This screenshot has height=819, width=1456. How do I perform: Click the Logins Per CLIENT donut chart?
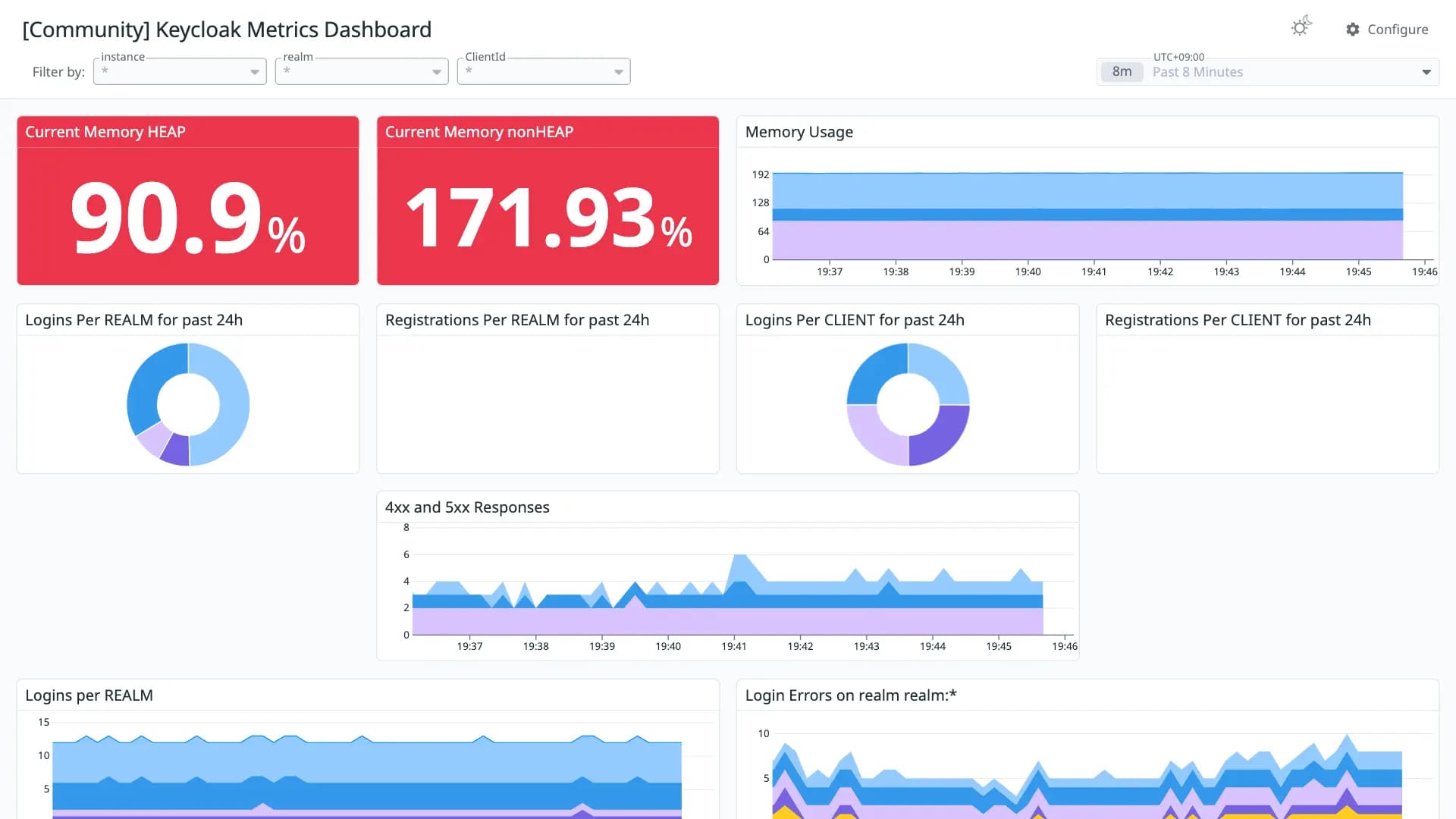(908, 404)
